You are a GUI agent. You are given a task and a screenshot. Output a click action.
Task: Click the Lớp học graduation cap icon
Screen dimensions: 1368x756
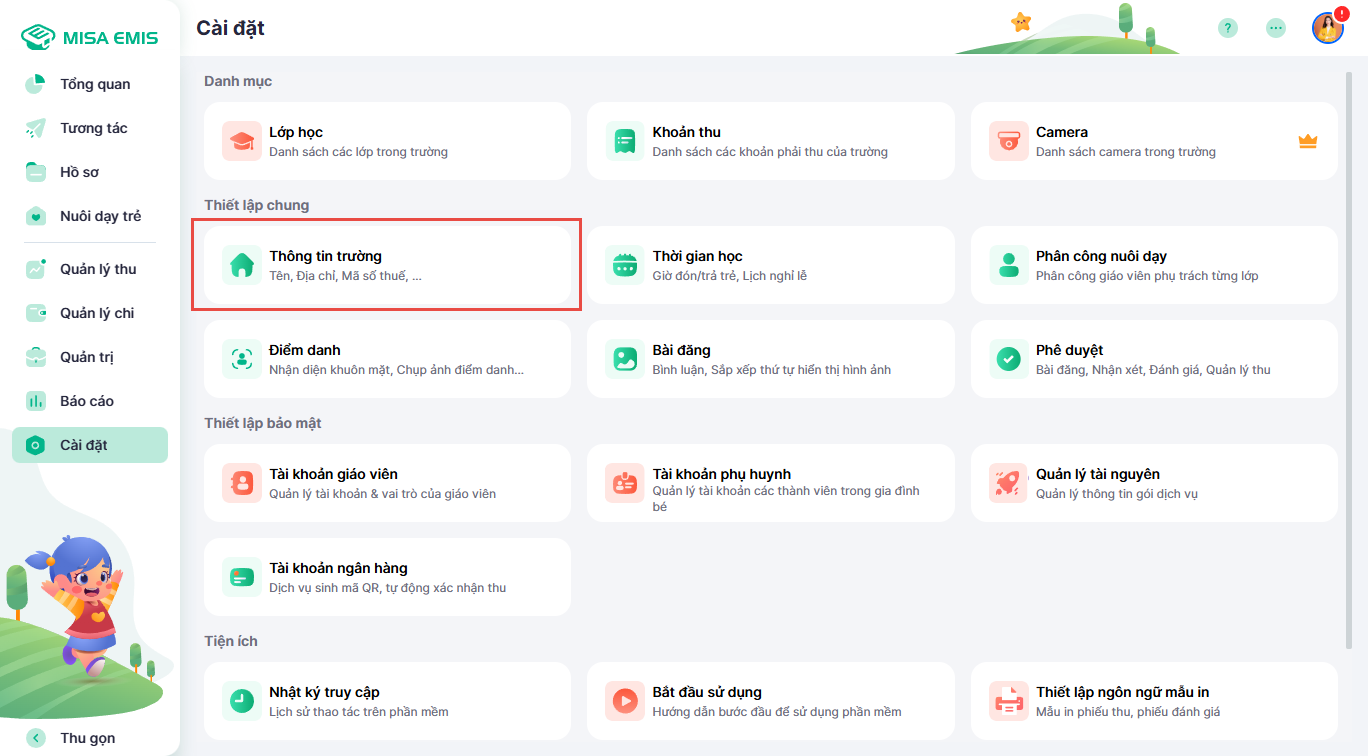tap(241, 142)
